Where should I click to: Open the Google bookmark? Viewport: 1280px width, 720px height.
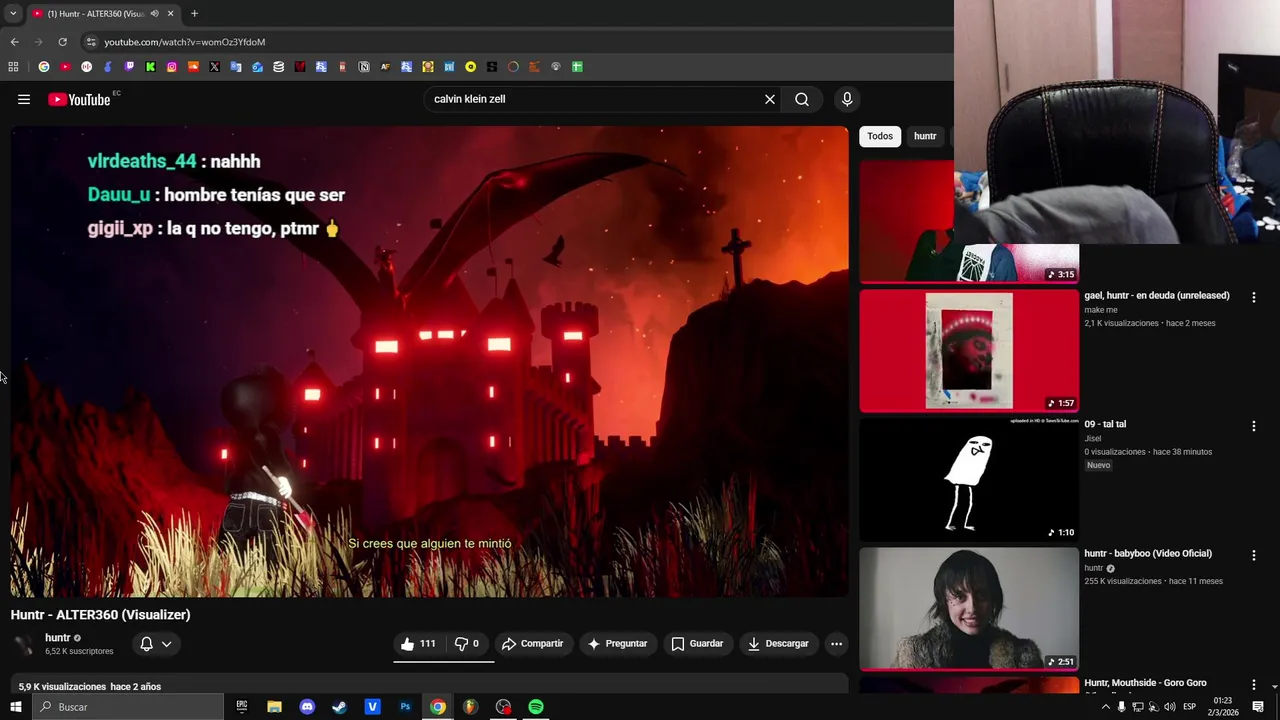click(x=44, y=67)
